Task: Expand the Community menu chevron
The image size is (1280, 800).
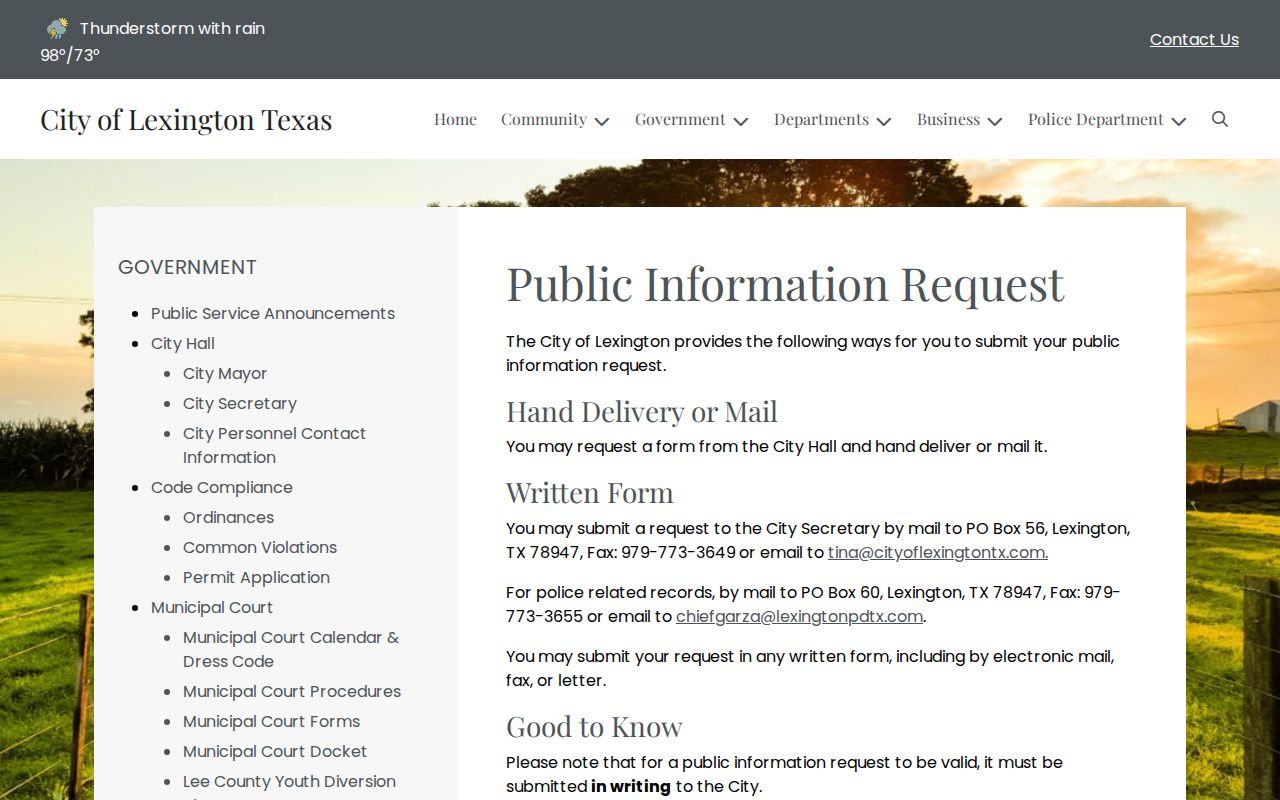Action: point(602,121)
